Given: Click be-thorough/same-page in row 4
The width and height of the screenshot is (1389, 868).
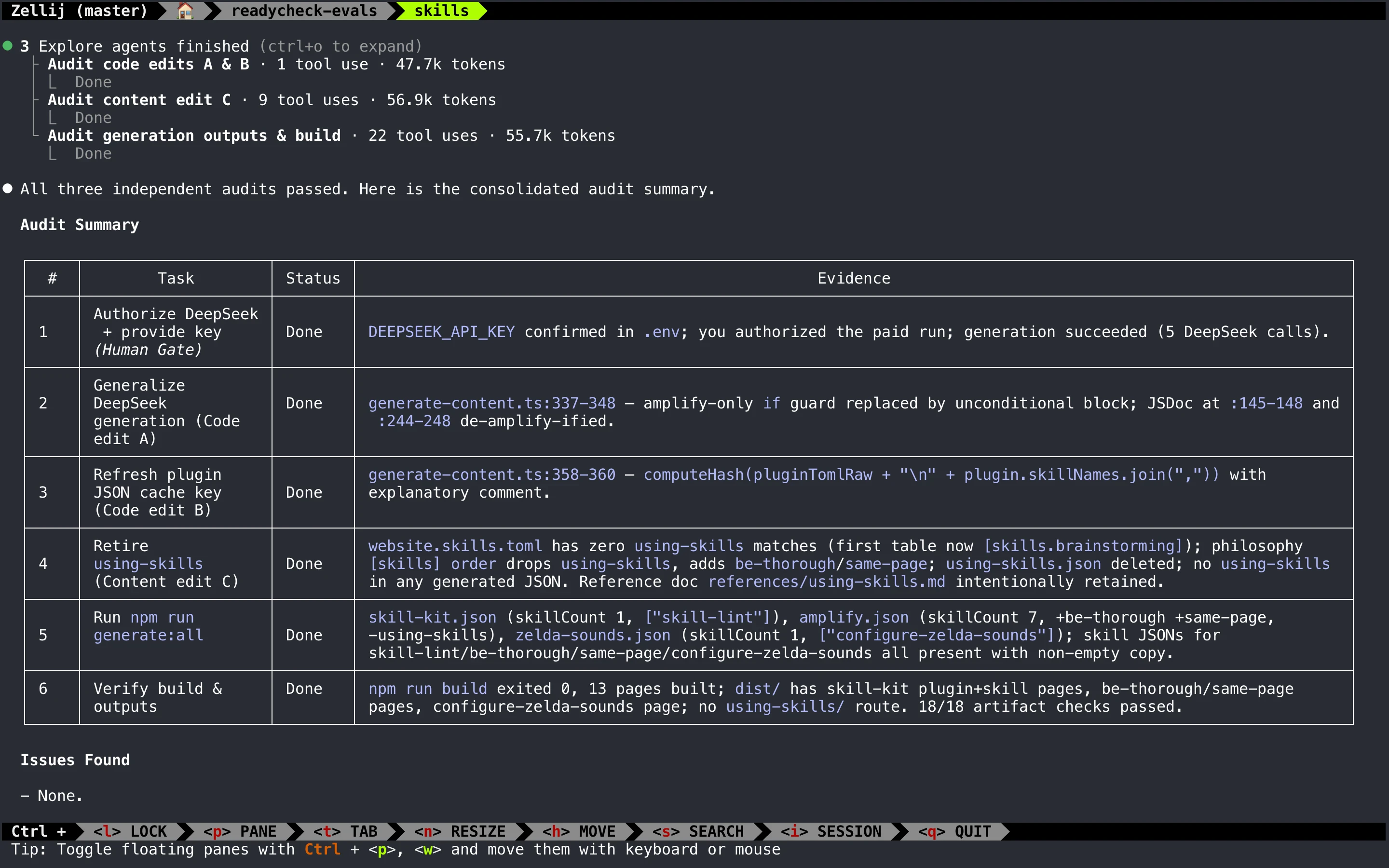Looking at the screenshot, I should coord(831,563).
